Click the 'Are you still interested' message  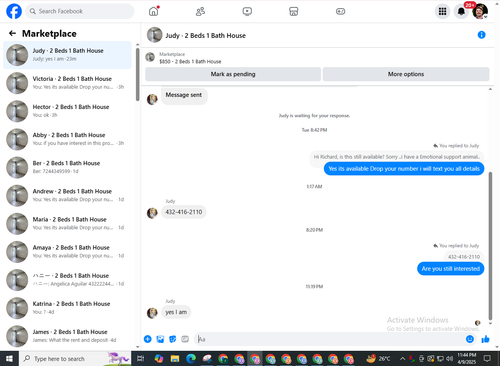451,269
